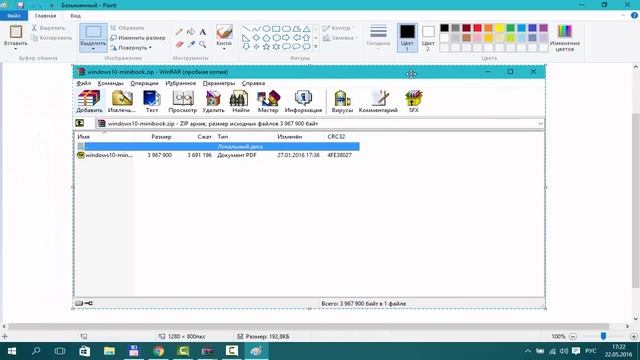
Task: Click Crop (Обрезать) in the ribbon
Action: point(127,28)
